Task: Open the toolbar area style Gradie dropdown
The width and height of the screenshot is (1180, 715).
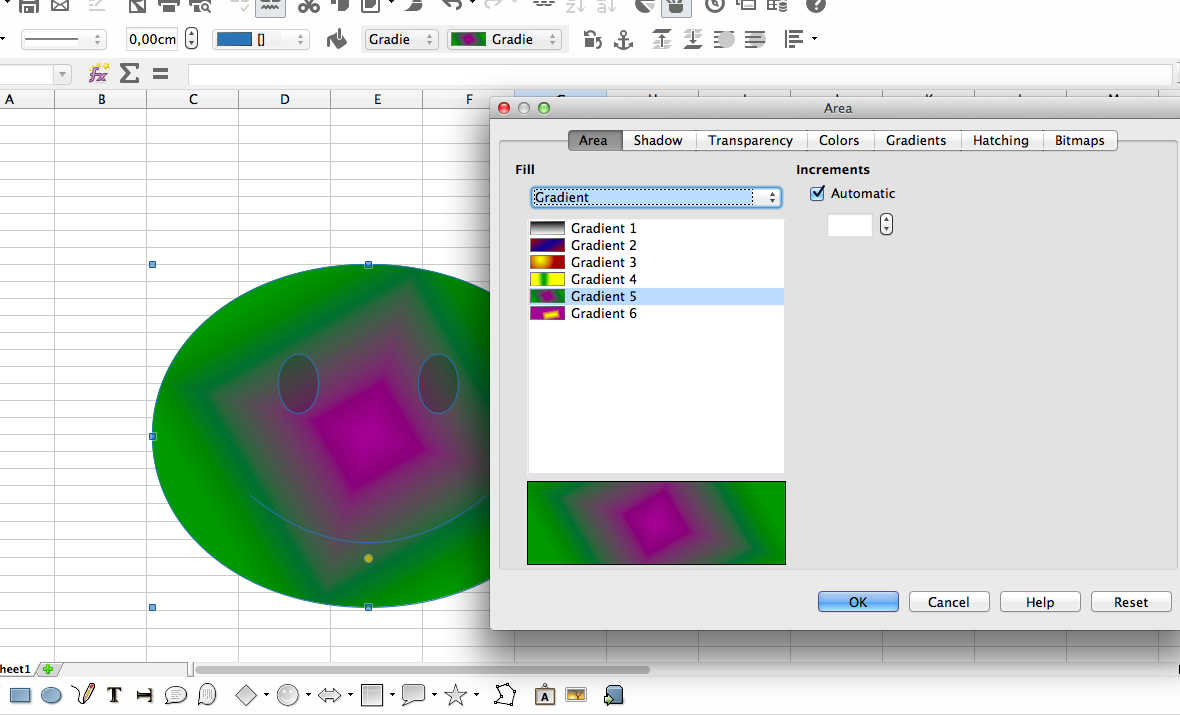Action: [402, 40]
